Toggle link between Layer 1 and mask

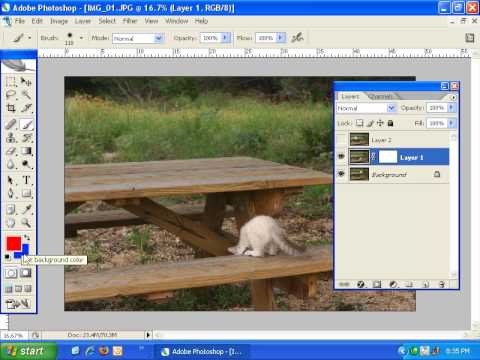374,157
